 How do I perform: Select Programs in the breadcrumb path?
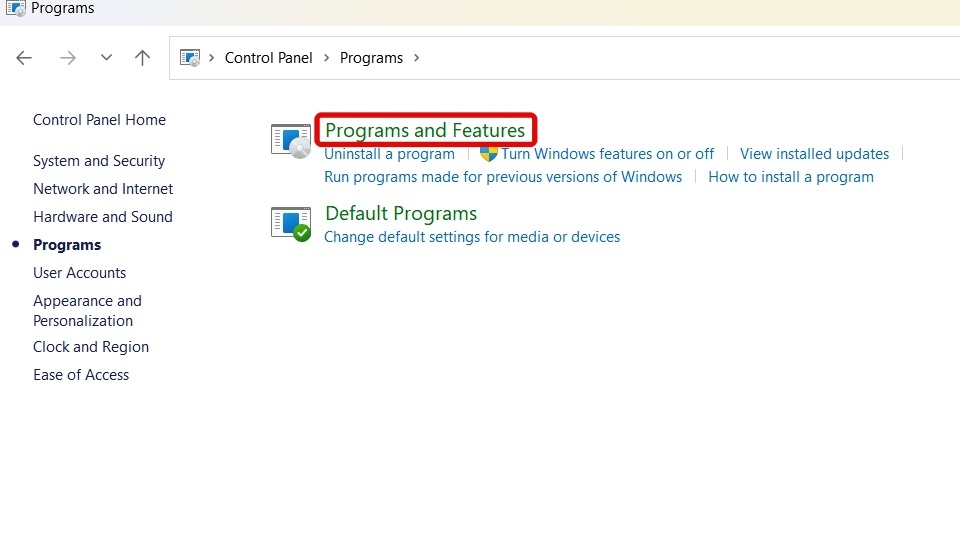tap(371, 58)
